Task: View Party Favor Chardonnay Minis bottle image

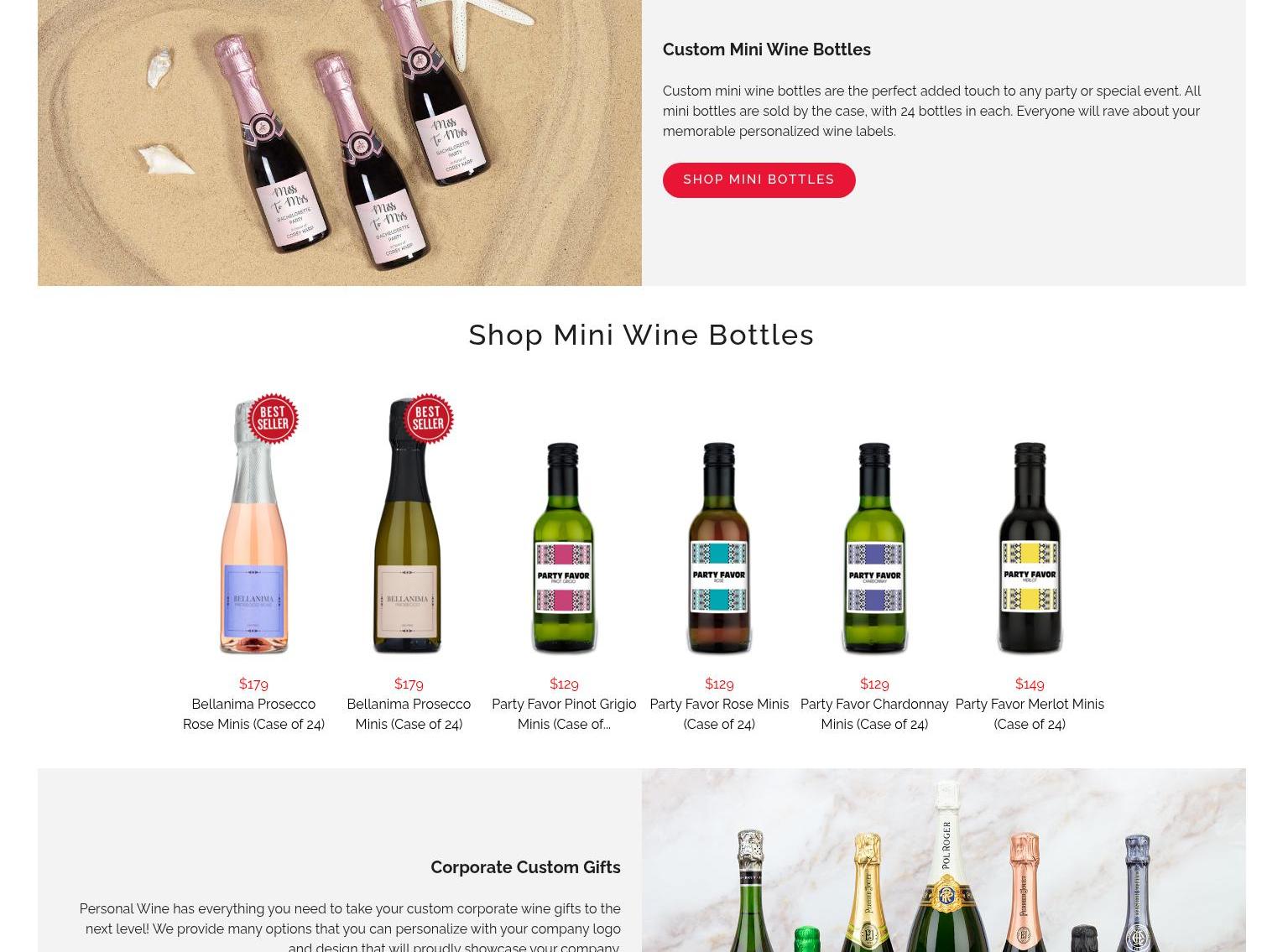Action: point(874,548)
